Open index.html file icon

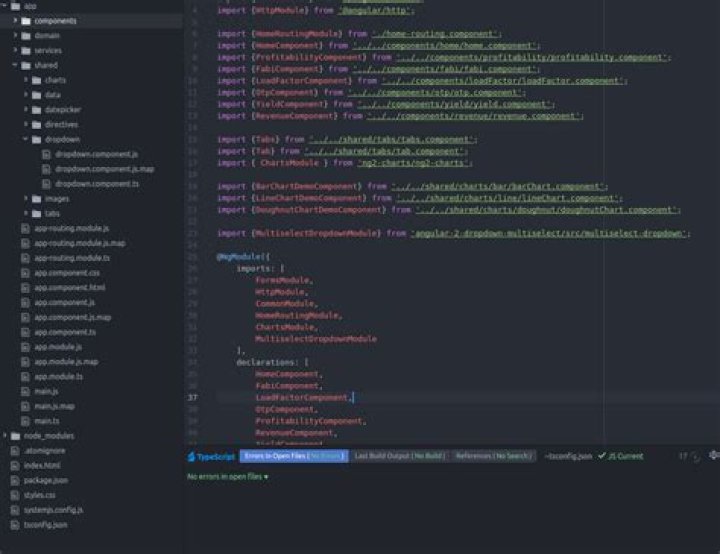coord(15,465)
